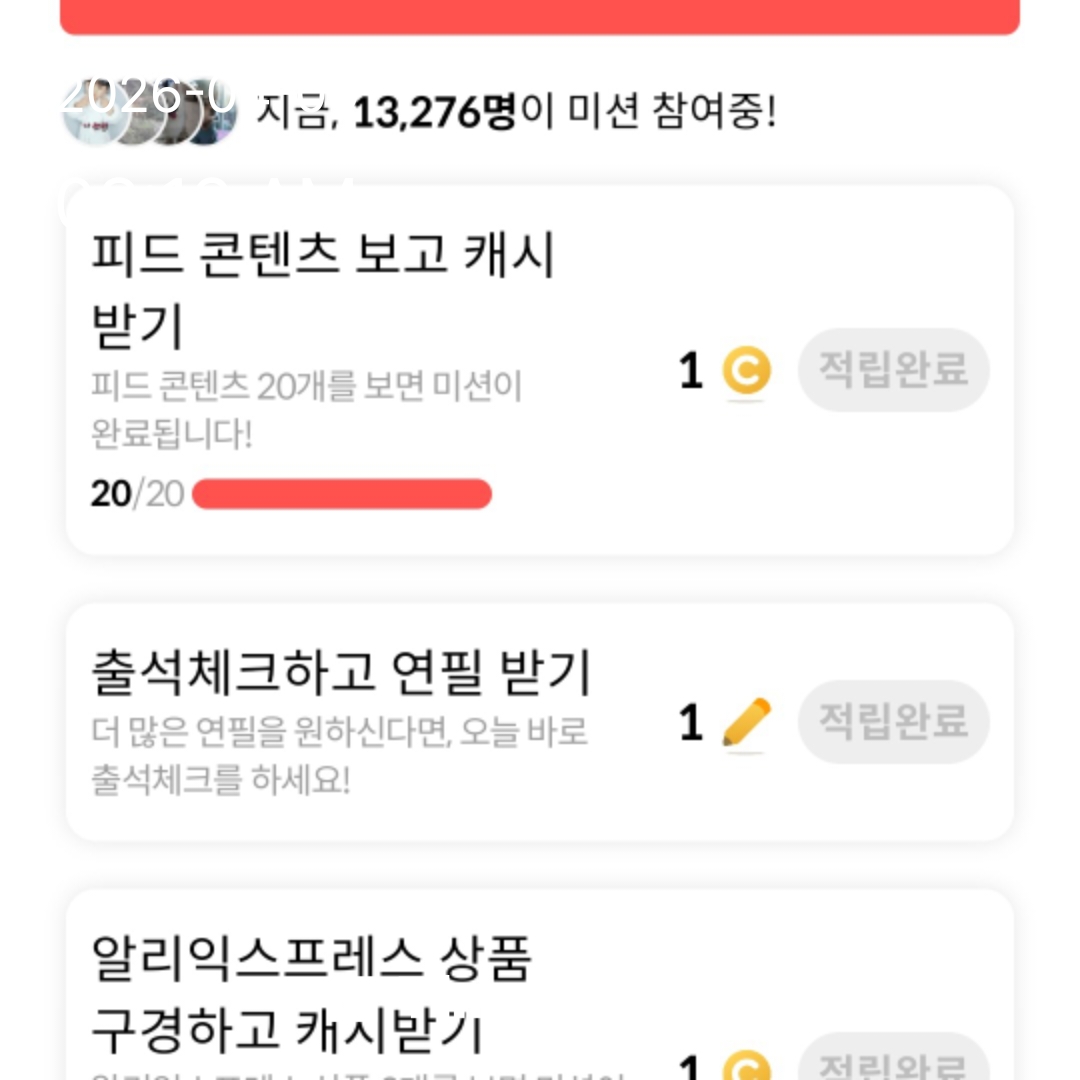This screenshot has height=1080, width=1080.
Task: Open the 알리익스프레스 상품 구경하고 캐시받기 mission title
Action: click(x=310, y=992)
